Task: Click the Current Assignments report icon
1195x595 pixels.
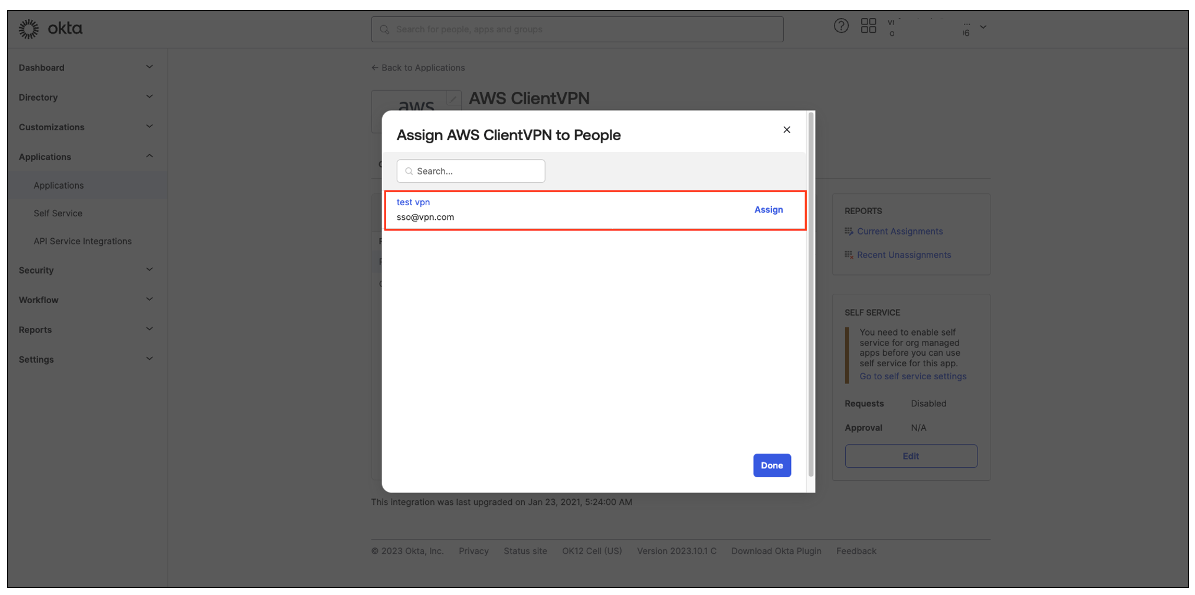Action: [849, 231]
